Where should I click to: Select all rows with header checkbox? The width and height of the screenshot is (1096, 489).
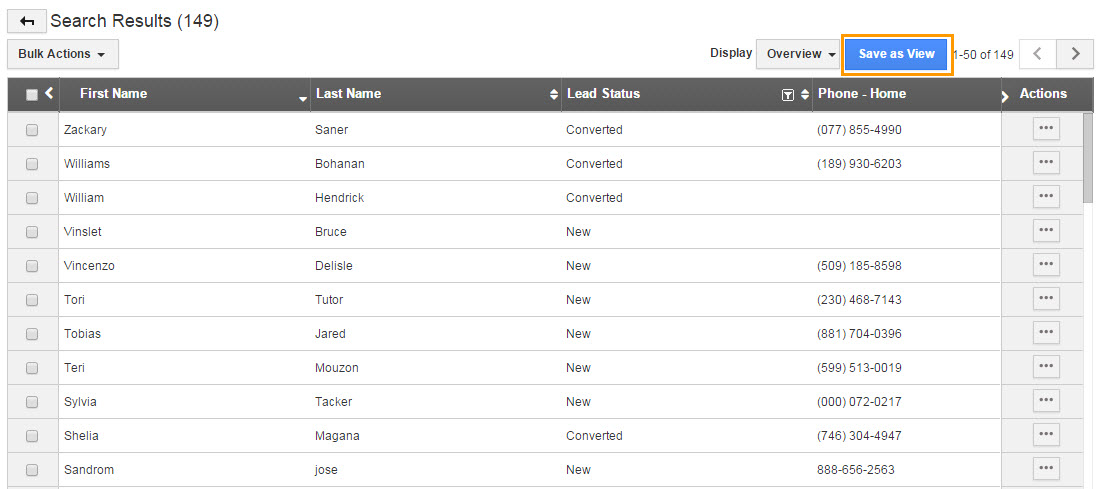point(31,95)
